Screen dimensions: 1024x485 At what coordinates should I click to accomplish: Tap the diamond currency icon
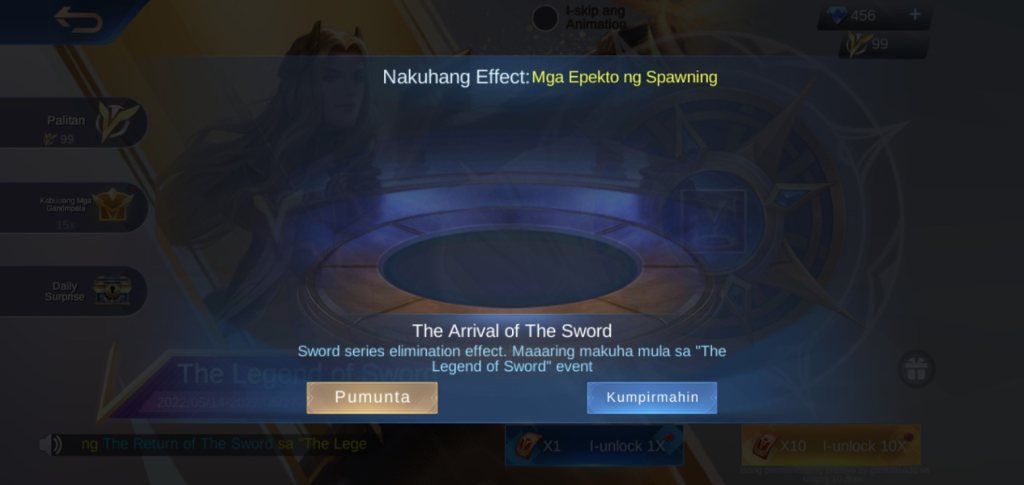(837, 15)
